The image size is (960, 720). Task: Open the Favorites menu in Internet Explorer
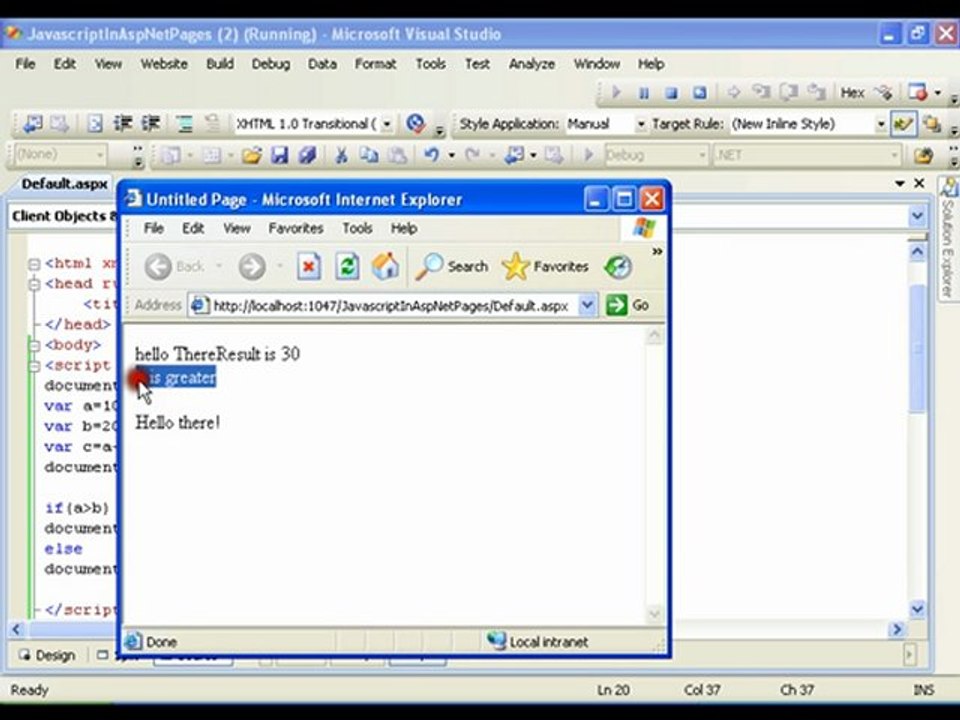296,228
